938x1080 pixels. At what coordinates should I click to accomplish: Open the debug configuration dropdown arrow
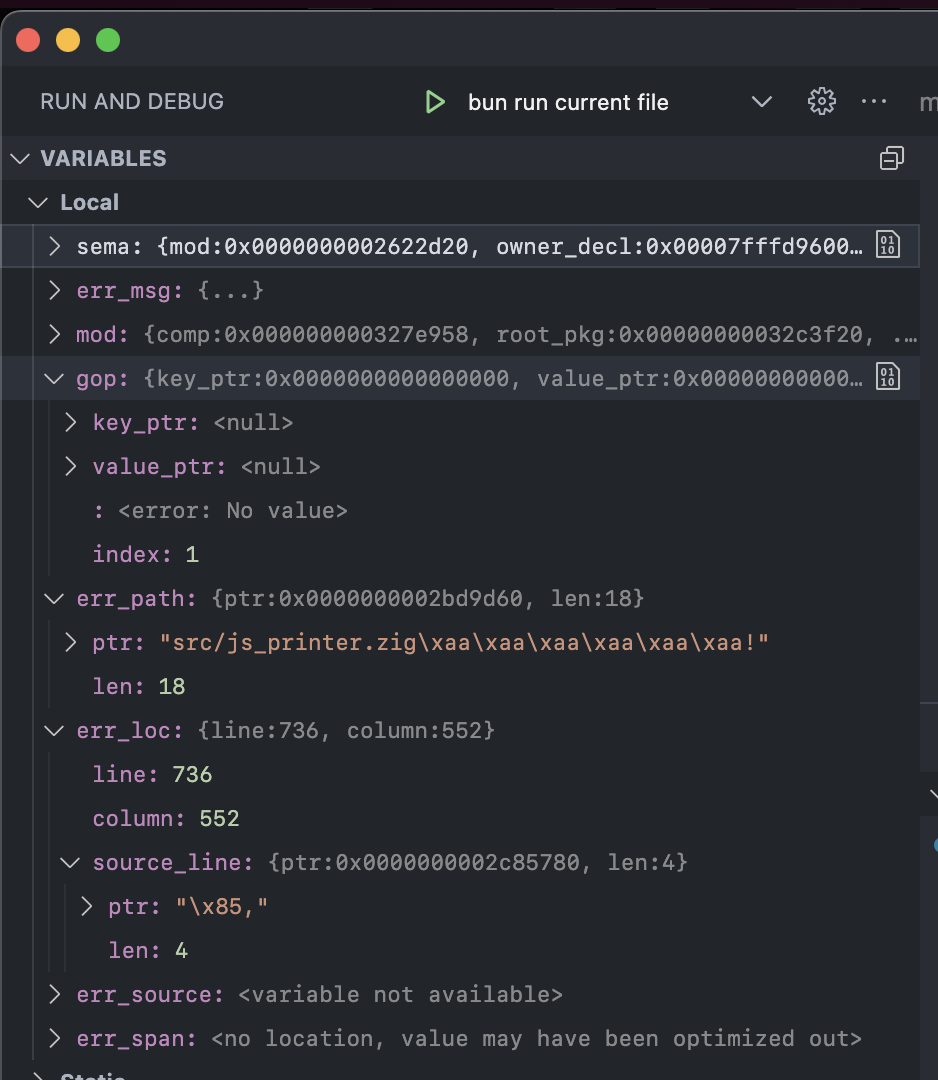[x=761, y=101]
